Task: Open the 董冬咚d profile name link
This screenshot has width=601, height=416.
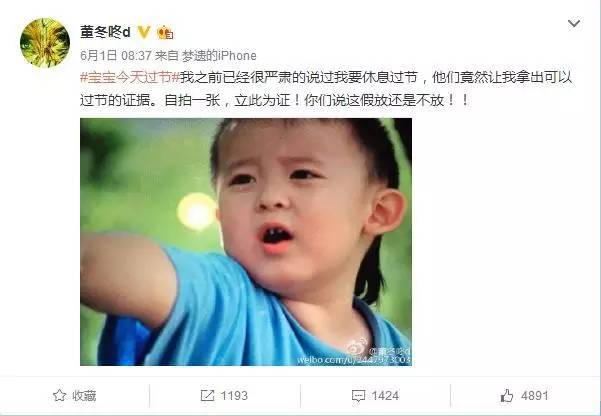Action: click(105, 32)
